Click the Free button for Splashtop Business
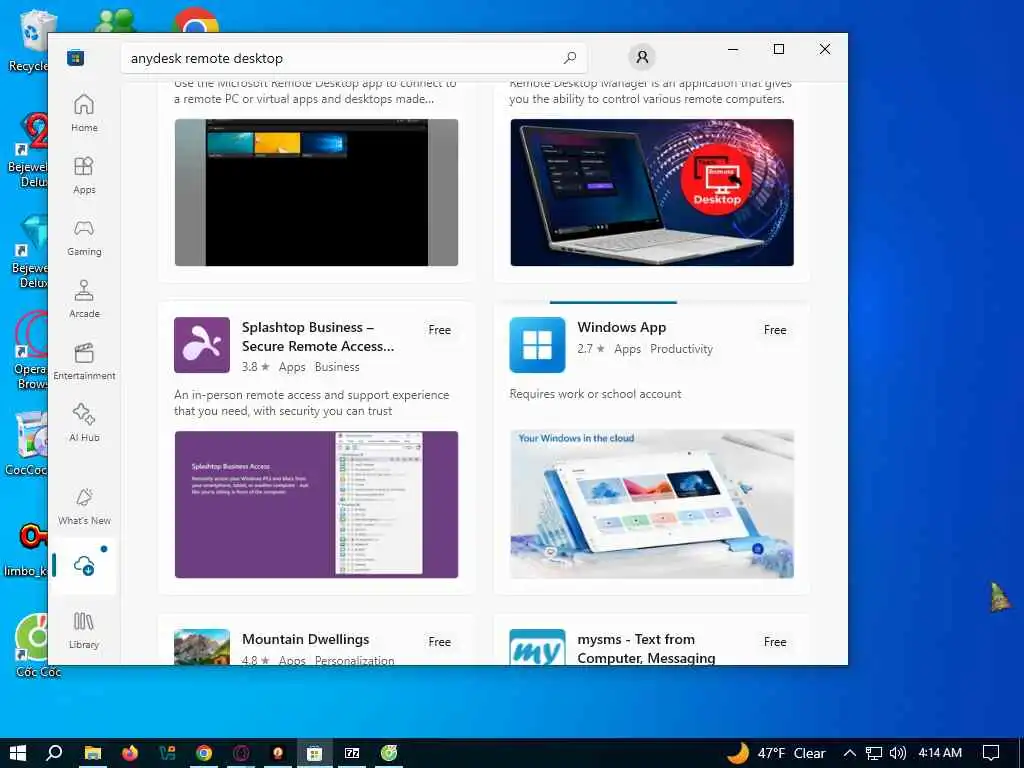This screenshot has height=768, width=1024. pos(440,330)
